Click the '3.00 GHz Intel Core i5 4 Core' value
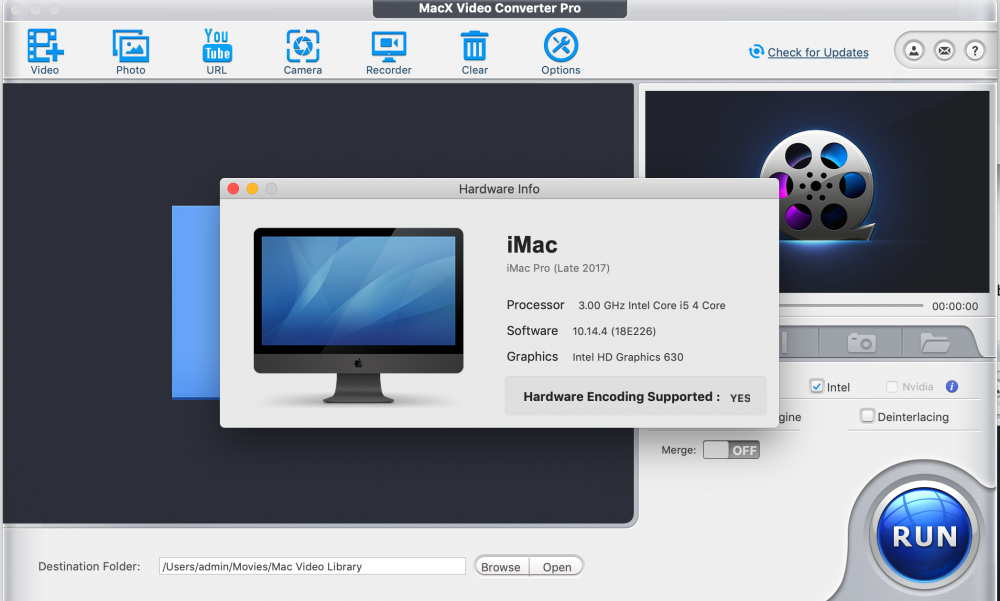Viewport: 1000px width, 601px height. point(652,306)
